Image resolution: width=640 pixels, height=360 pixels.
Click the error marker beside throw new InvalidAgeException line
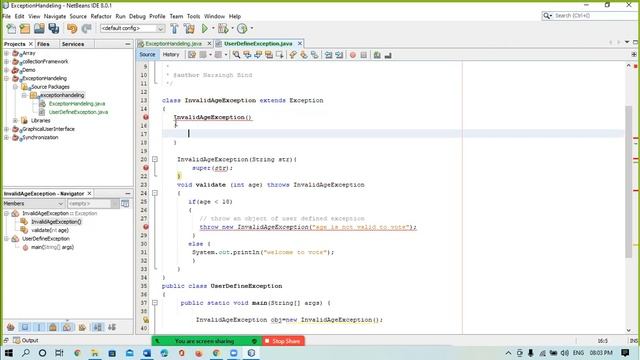point(146,227)
